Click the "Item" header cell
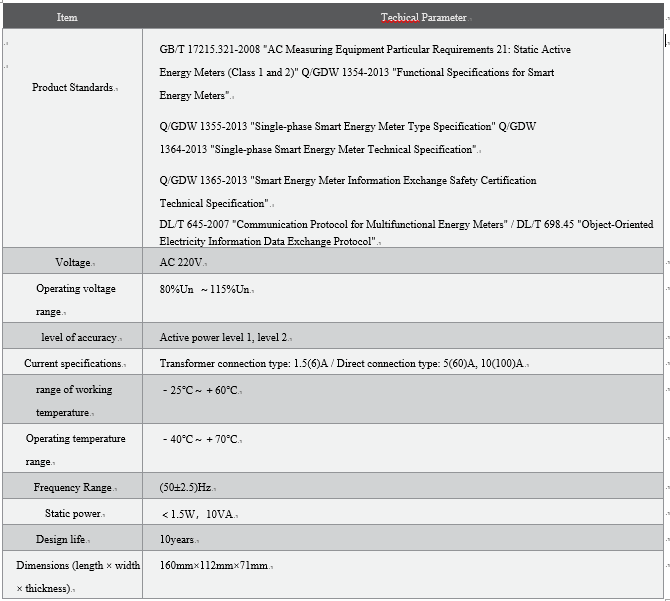The width and height of the screenshot is (670, 601). point(67,17)
